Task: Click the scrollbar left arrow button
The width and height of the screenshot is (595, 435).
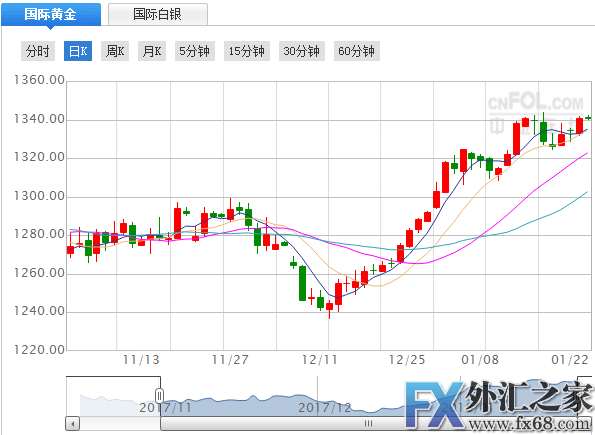Action: click(x=72, y=423)
